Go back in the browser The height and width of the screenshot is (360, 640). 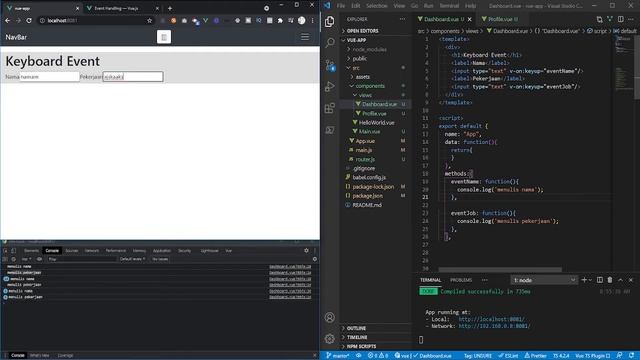[x=7, y=20]
